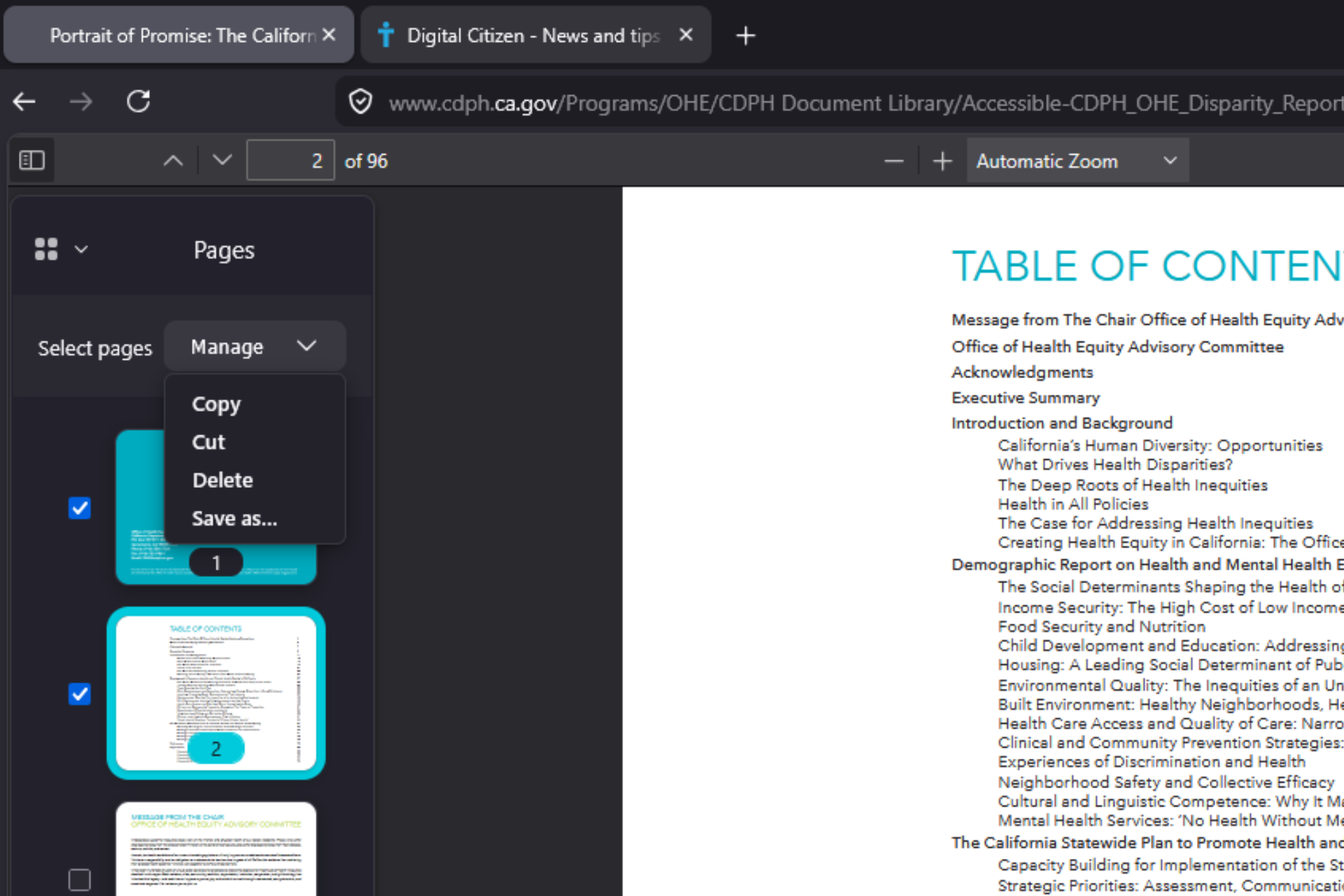
Task: Choose Copy from the Manage menu
Action: (x=216, y=404)
